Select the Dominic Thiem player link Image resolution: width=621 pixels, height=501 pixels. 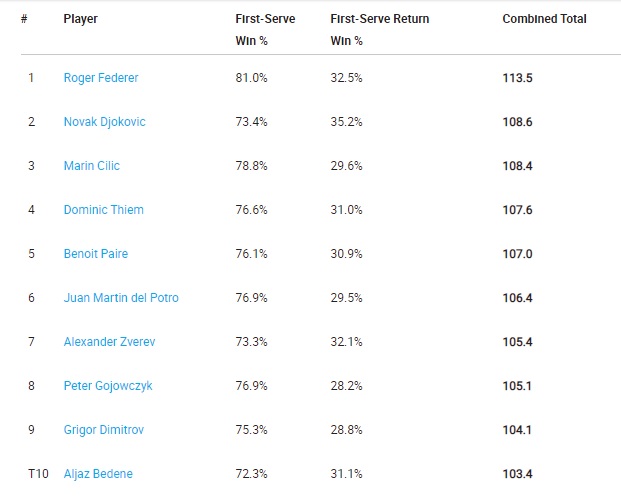[x=104, y=210]
